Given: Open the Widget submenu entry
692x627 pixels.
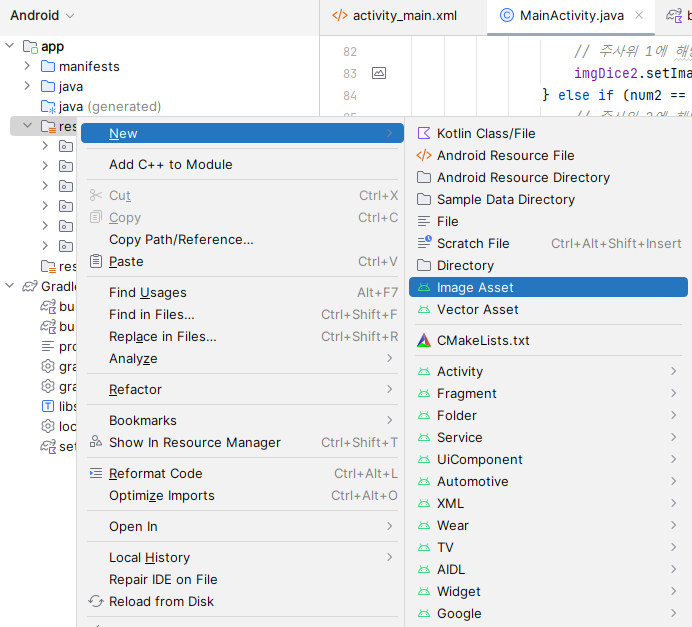Looking at the screenshot, I should point(548,592).
